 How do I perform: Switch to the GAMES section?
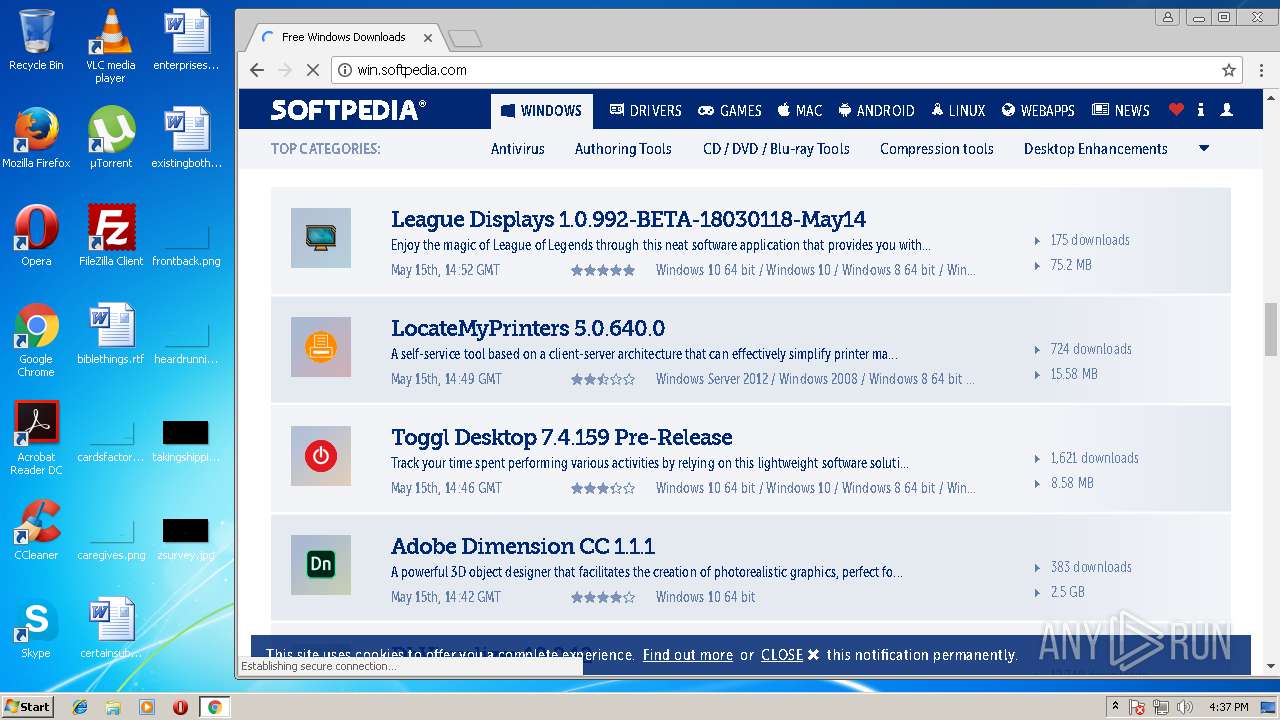pyautogui.click(x=730, y=111)
